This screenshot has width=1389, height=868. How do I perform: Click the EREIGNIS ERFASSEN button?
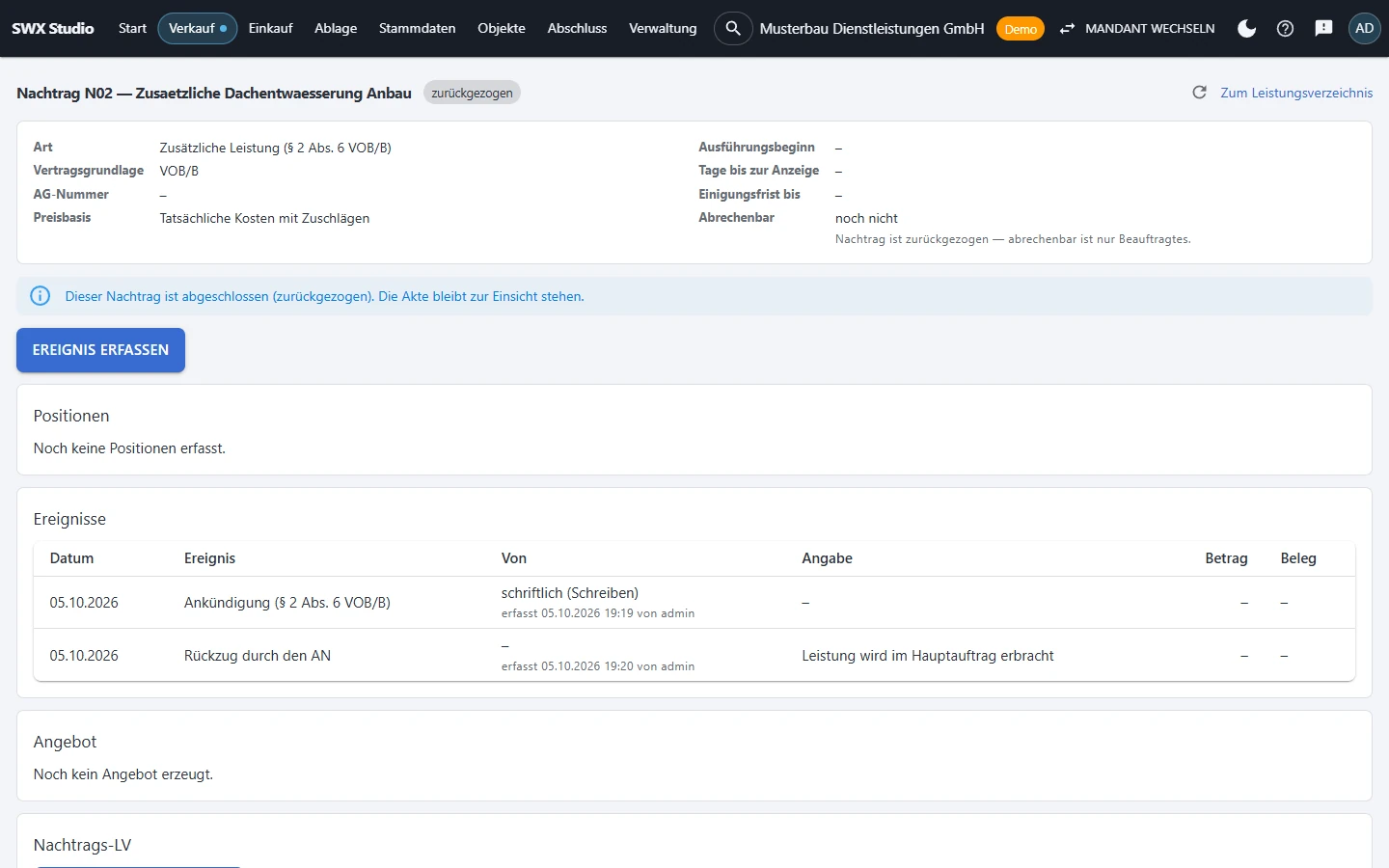click(x=100, y=350)
